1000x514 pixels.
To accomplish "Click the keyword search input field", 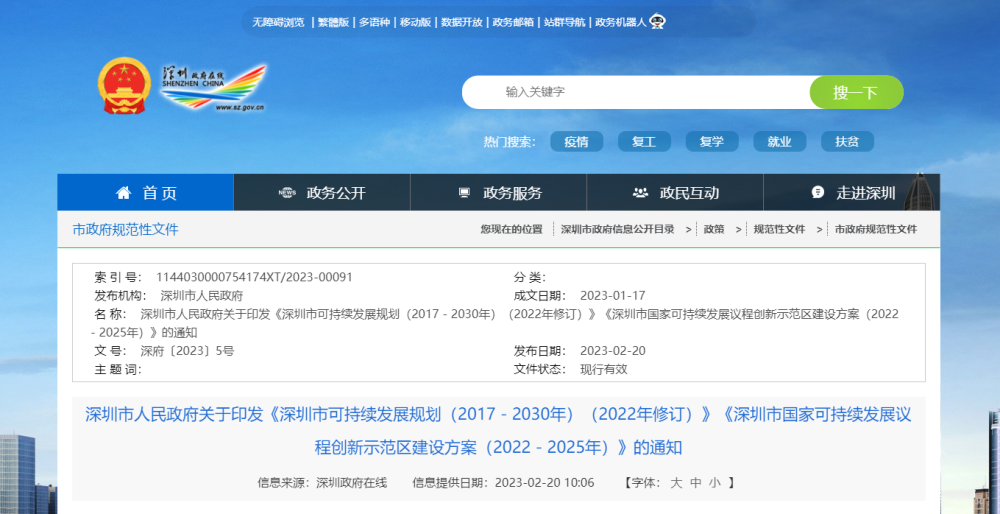I will [x=640, y=92].
